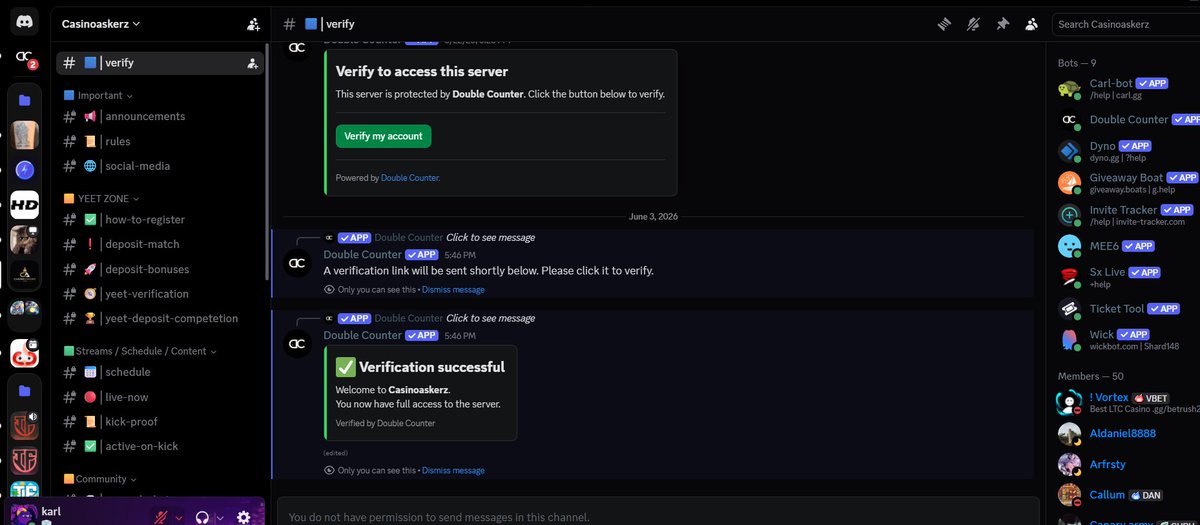Image resolution: width=1200 pixels, height=525 pixels.
Task: Select the verify channel in sidebar
Action: [x=160, y=62]
